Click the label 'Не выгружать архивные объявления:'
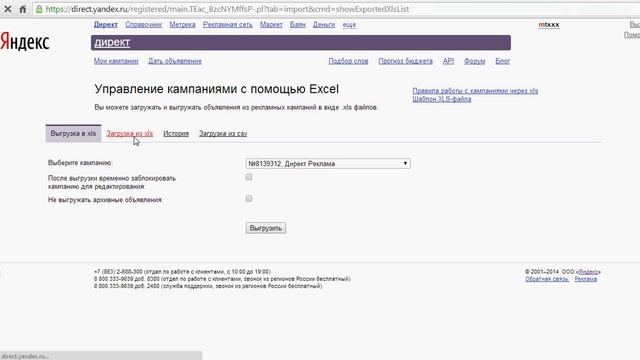 (x=105, y=200)
